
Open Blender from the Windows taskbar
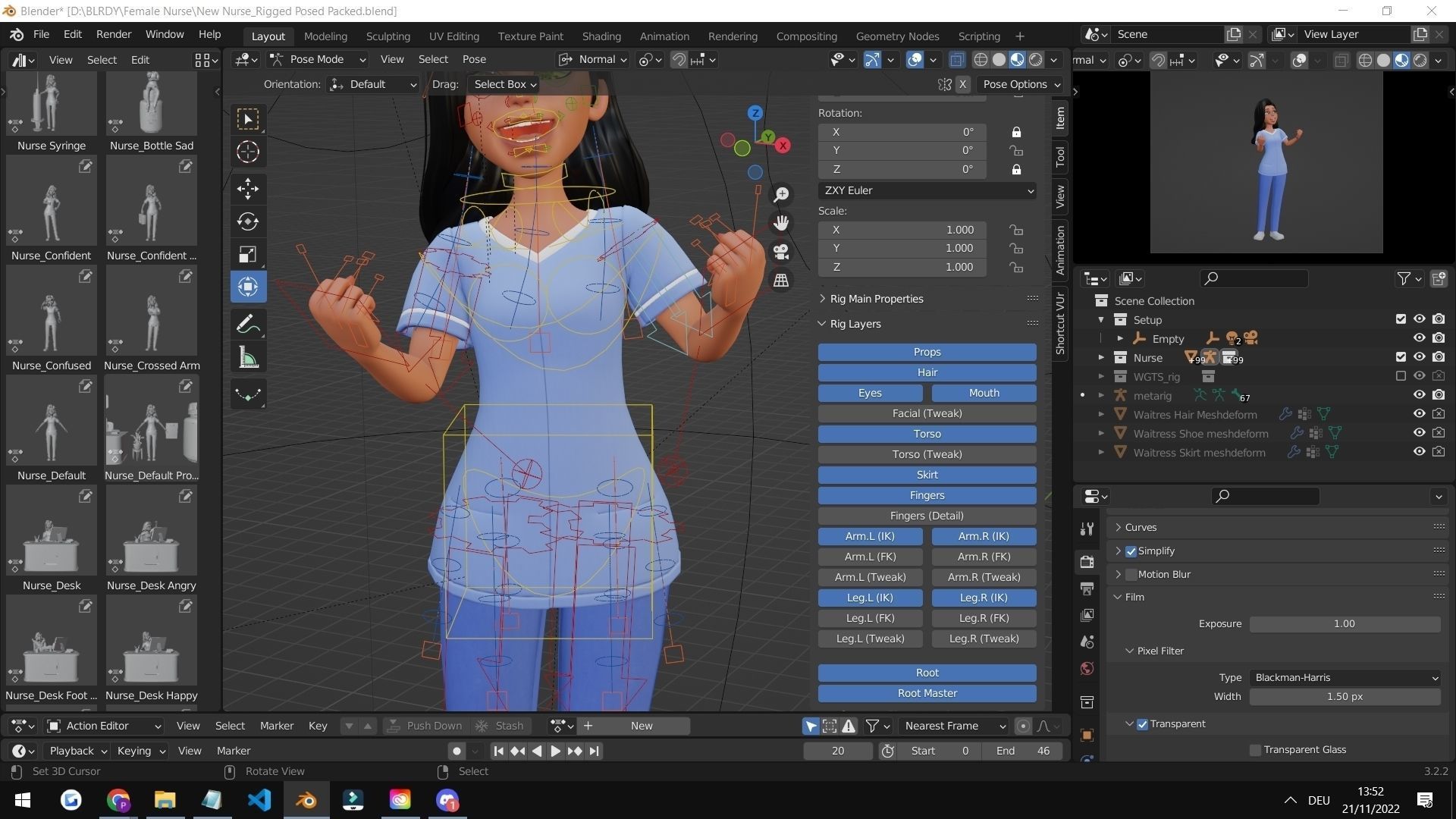coord(306,800)
